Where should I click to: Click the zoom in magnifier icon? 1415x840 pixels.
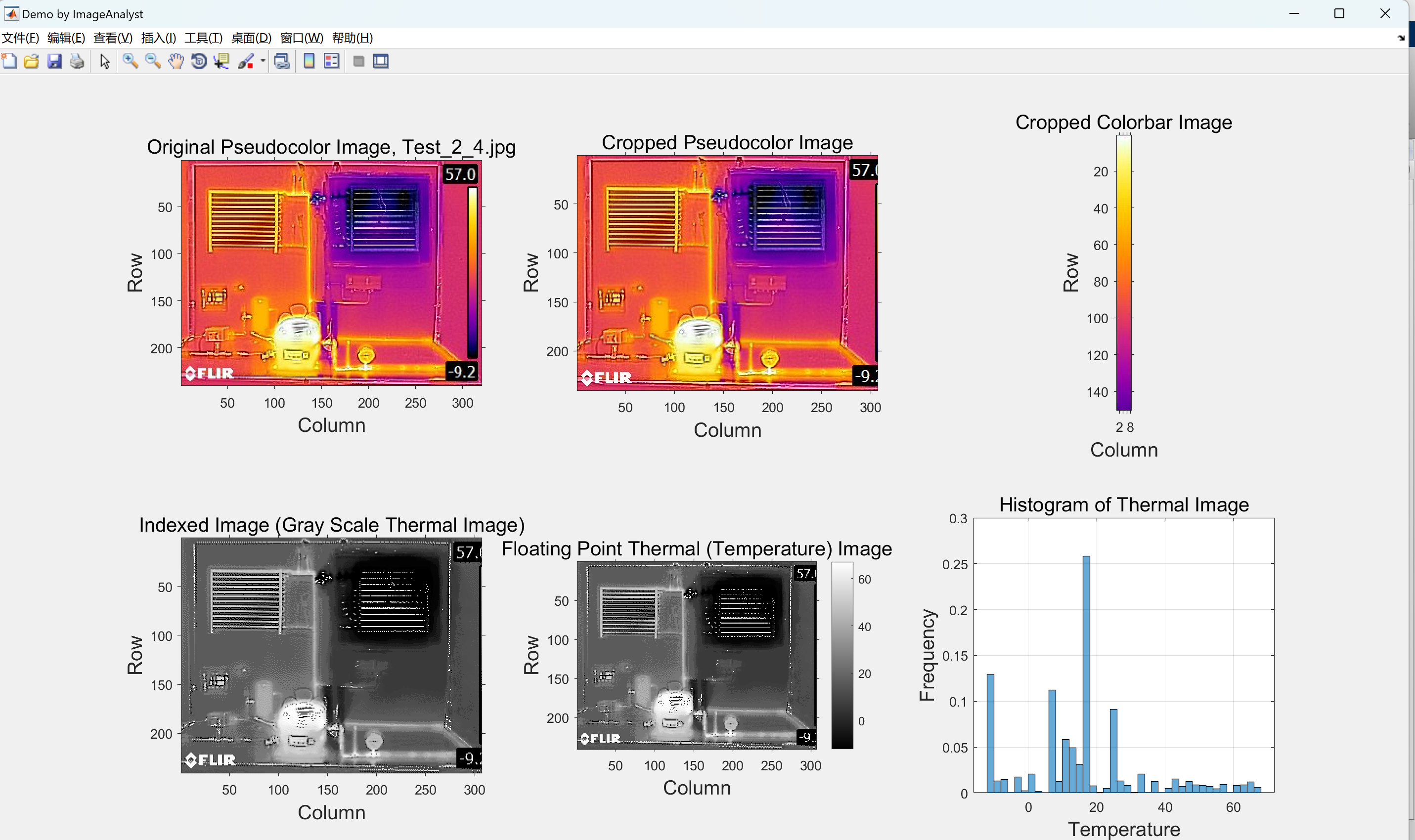(x=130, y=61)
